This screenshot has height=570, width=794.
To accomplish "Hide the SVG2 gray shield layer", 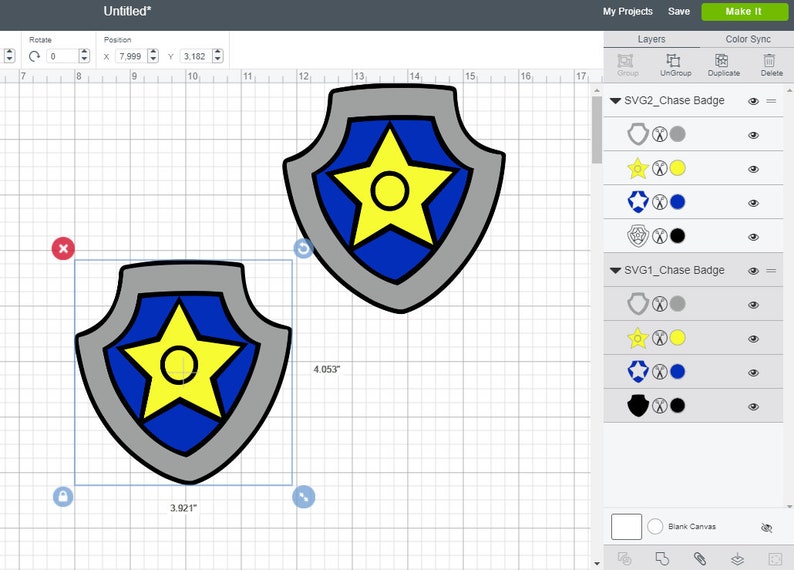I will [753, 135].
